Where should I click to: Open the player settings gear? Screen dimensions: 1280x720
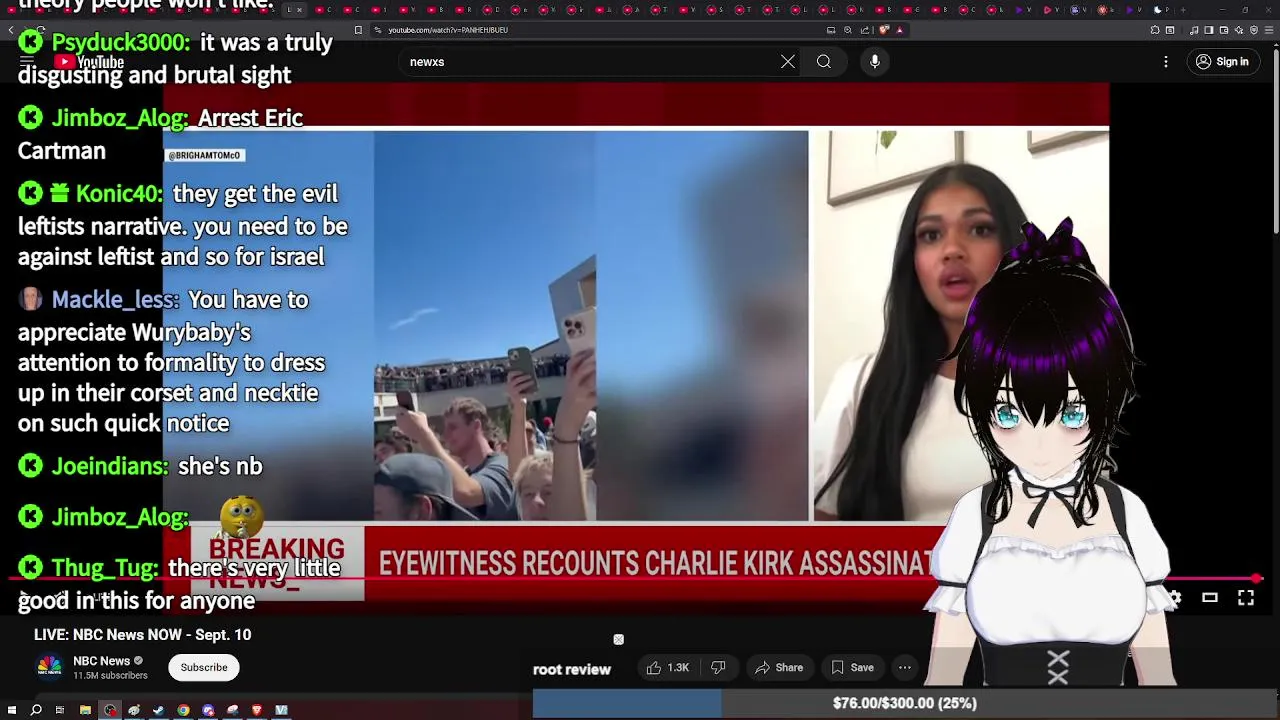[1174, 598]
